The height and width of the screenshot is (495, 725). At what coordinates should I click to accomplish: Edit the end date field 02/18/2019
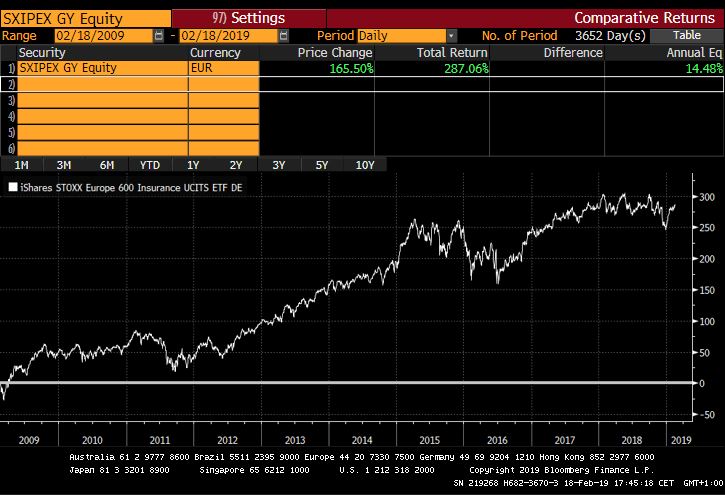click(x=229, y=36)
